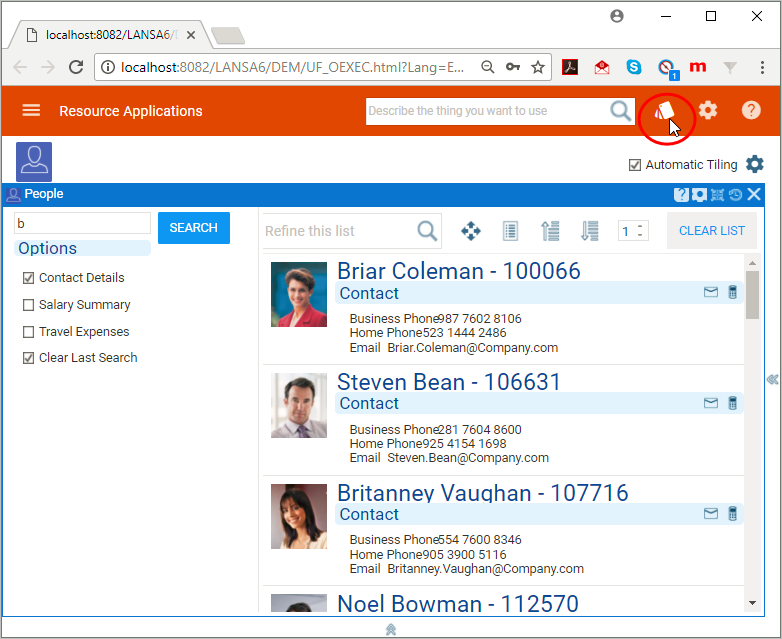Click the list view document icon
The height and width of the screenshot is (639, 782).
point(510,231)
